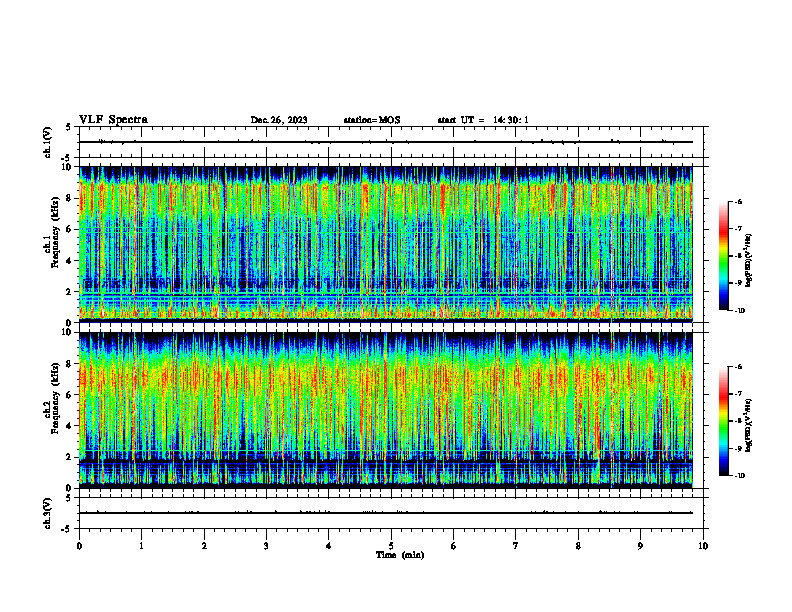Click the "VLF Spectra" plot title

(x=113, y=120)
